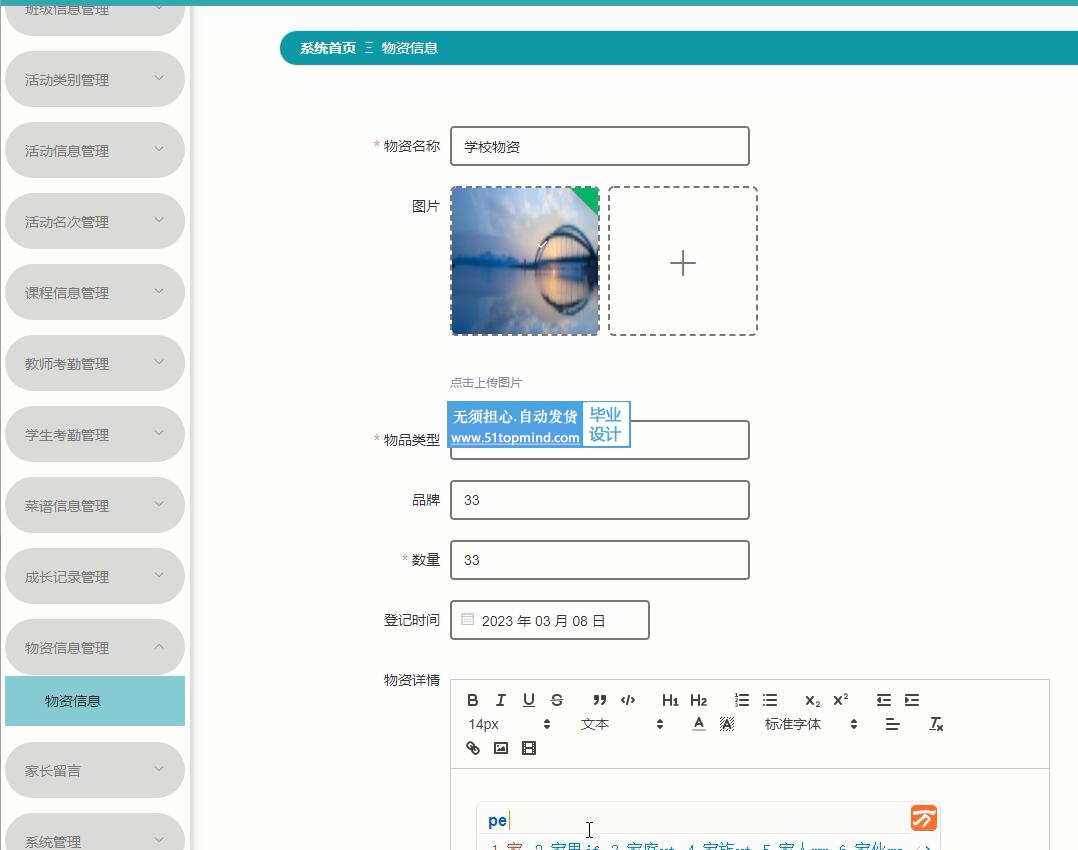Add new image with plus upload box
This screenshot has height=850, width=1078.
point(683,261)
